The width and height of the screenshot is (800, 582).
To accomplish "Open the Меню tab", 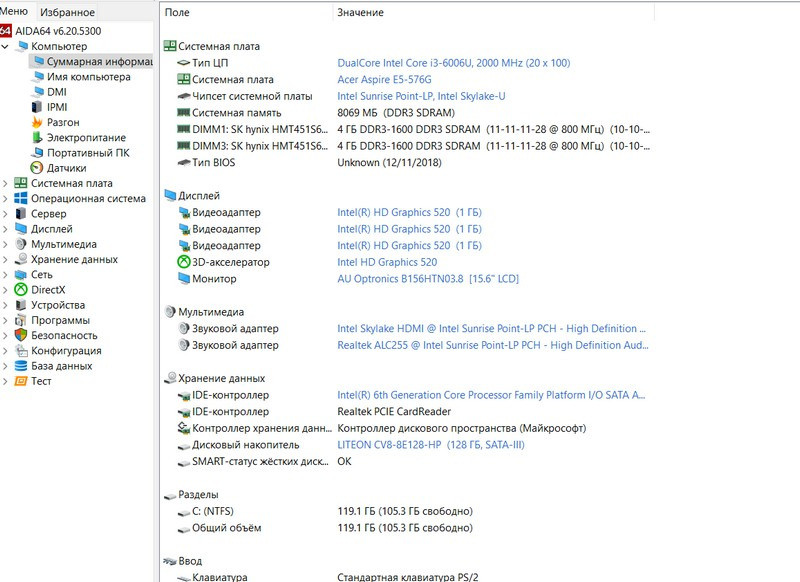I will click(x=14, y=12).
